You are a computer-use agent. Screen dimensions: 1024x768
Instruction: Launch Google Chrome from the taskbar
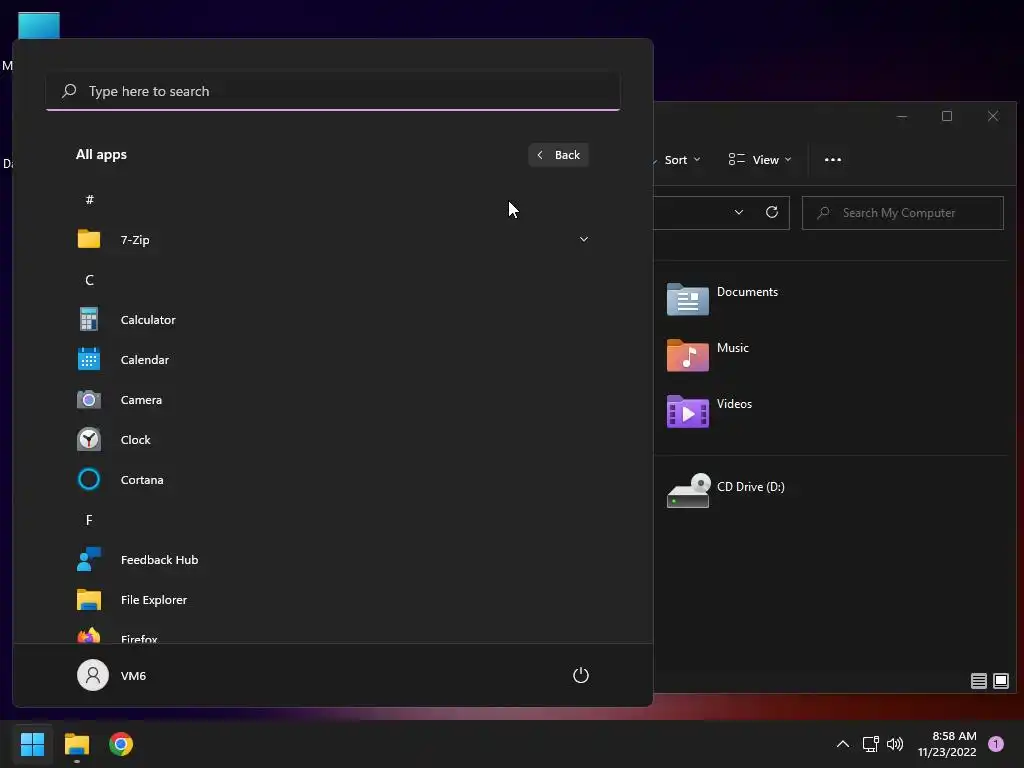click(x=121, y=744)
